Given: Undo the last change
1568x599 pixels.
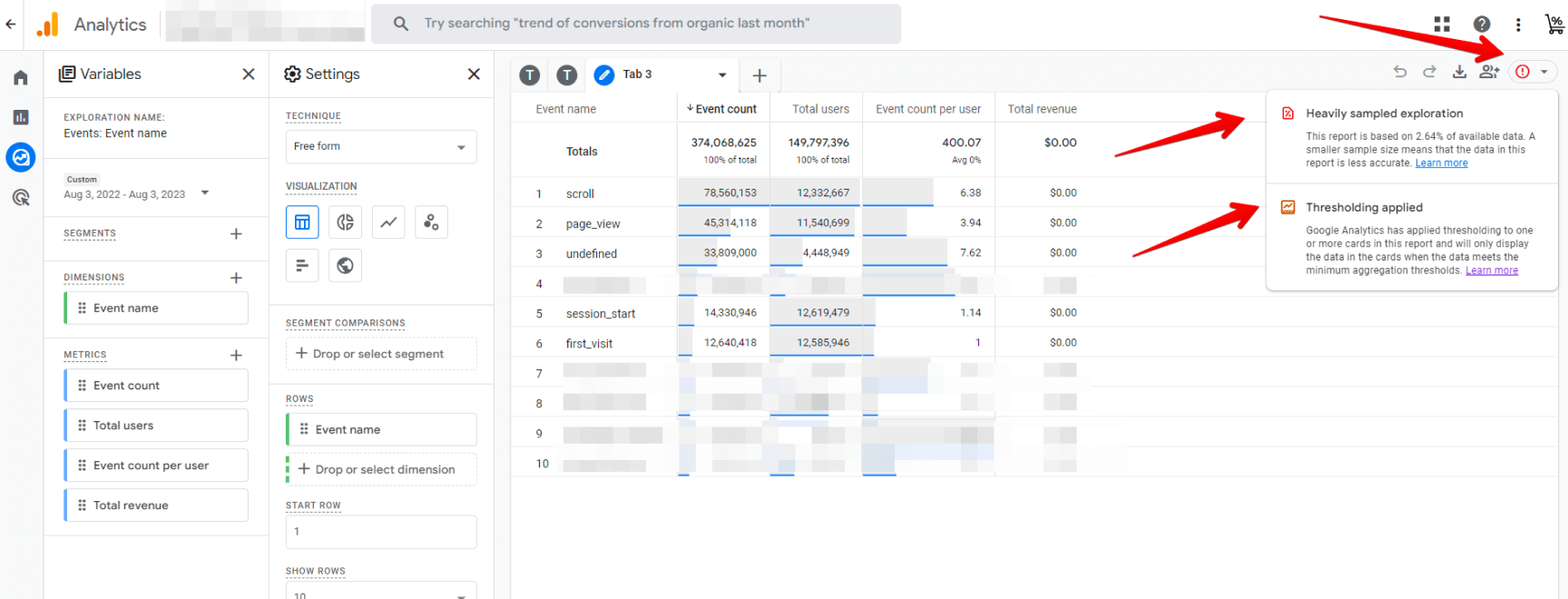Looking at the screenshot, I should coord(1400,72).
